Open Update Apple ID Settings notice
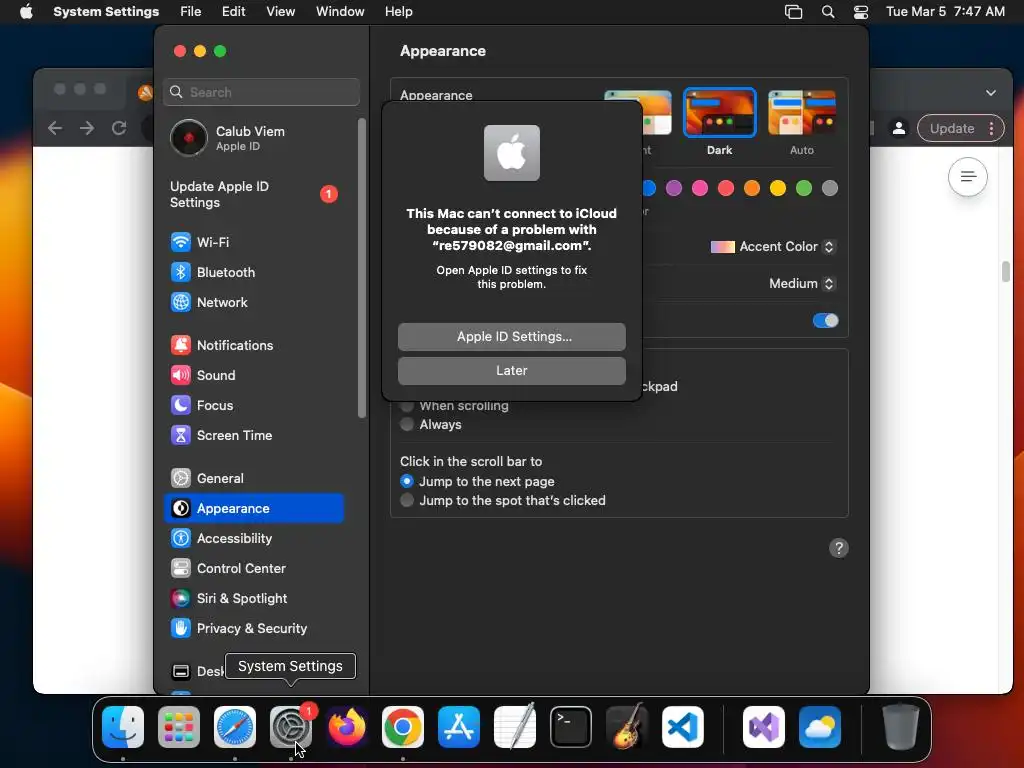Image resolution: width=1024 pixels, height=768 pixels. pyautogui.click(x=255, y=195)
